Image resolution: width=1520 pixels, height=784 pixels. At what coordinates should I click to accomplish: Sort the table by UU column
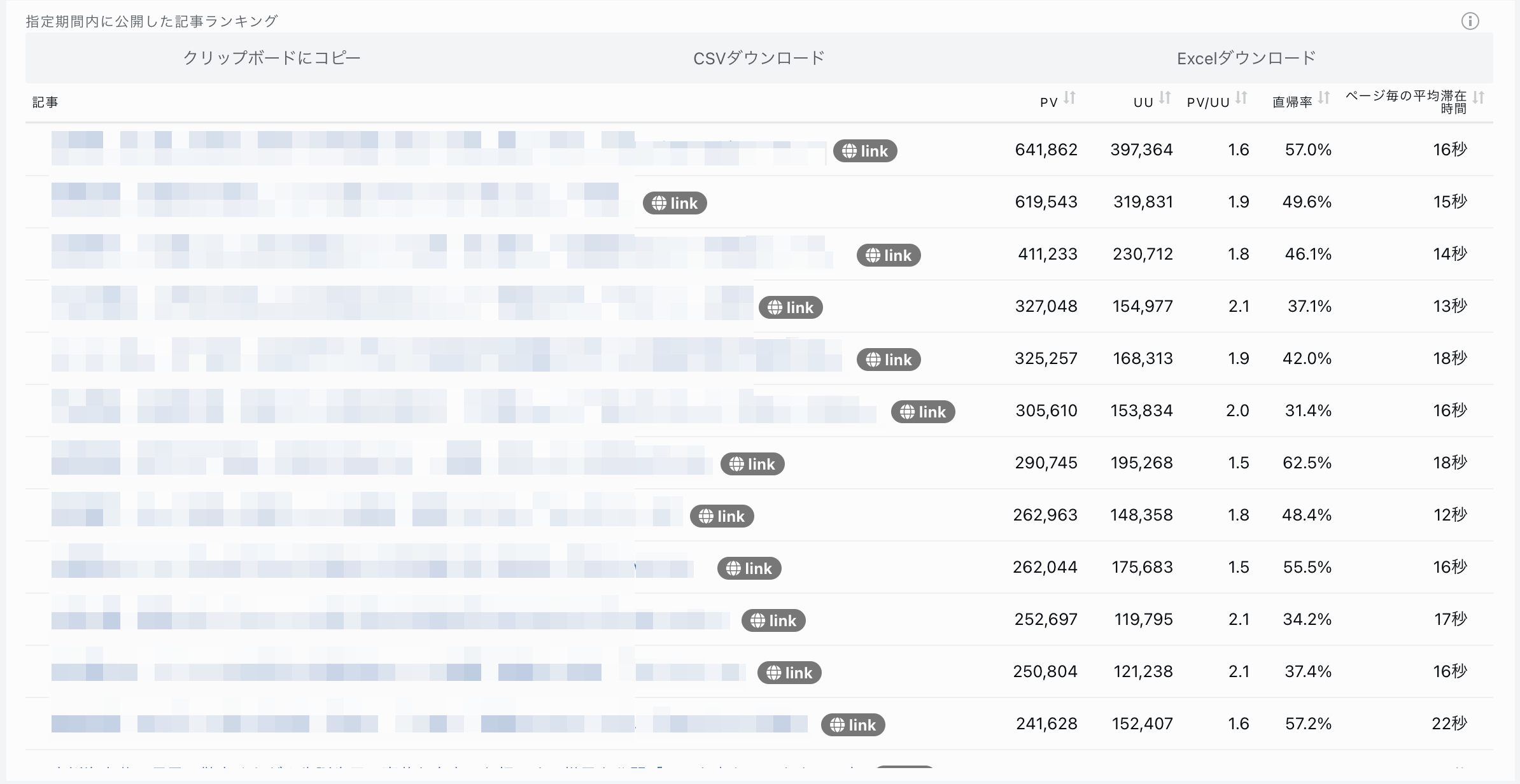coord(1165,98)
